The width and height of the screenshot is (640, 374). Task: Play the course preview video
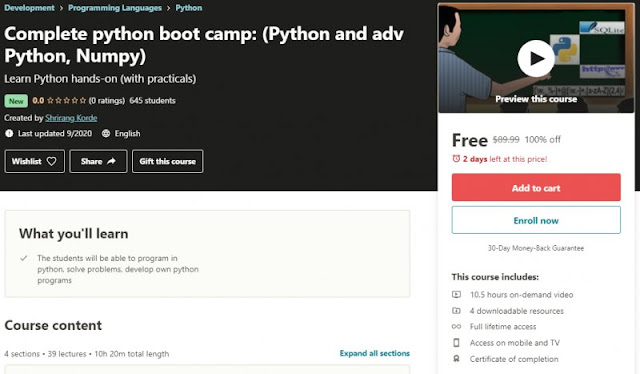tap(536, 59)
